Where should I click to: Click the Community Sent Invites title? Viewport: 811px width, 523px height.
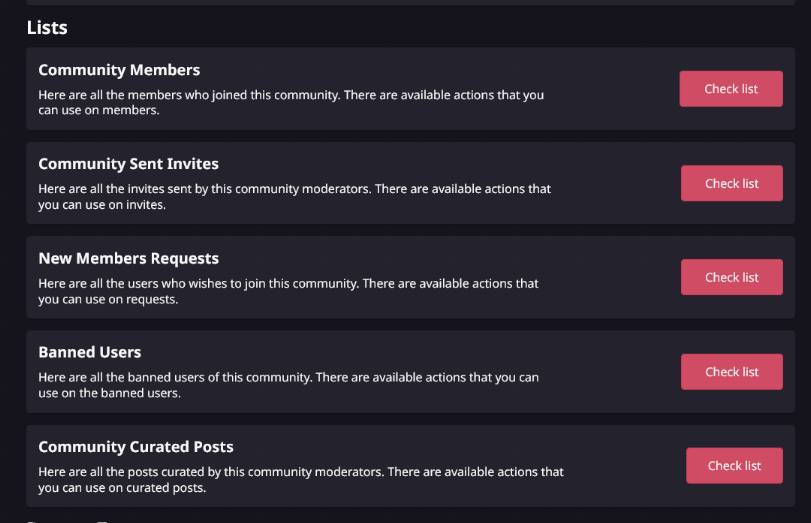point(128,164)
